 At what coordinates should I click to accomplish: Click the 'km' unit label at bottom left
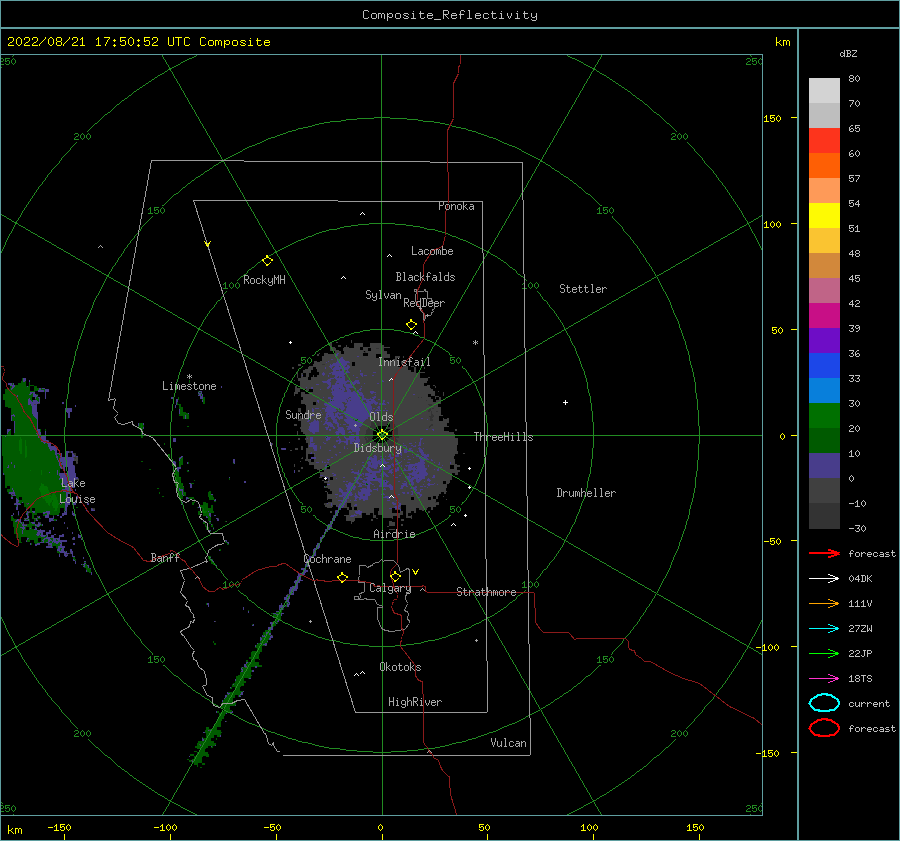point(15,830)
